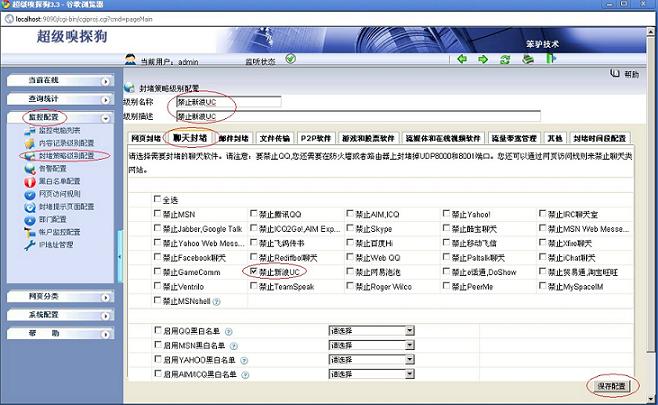Click the green back arrow icon

pyautogui.click(x=462, y=59)
